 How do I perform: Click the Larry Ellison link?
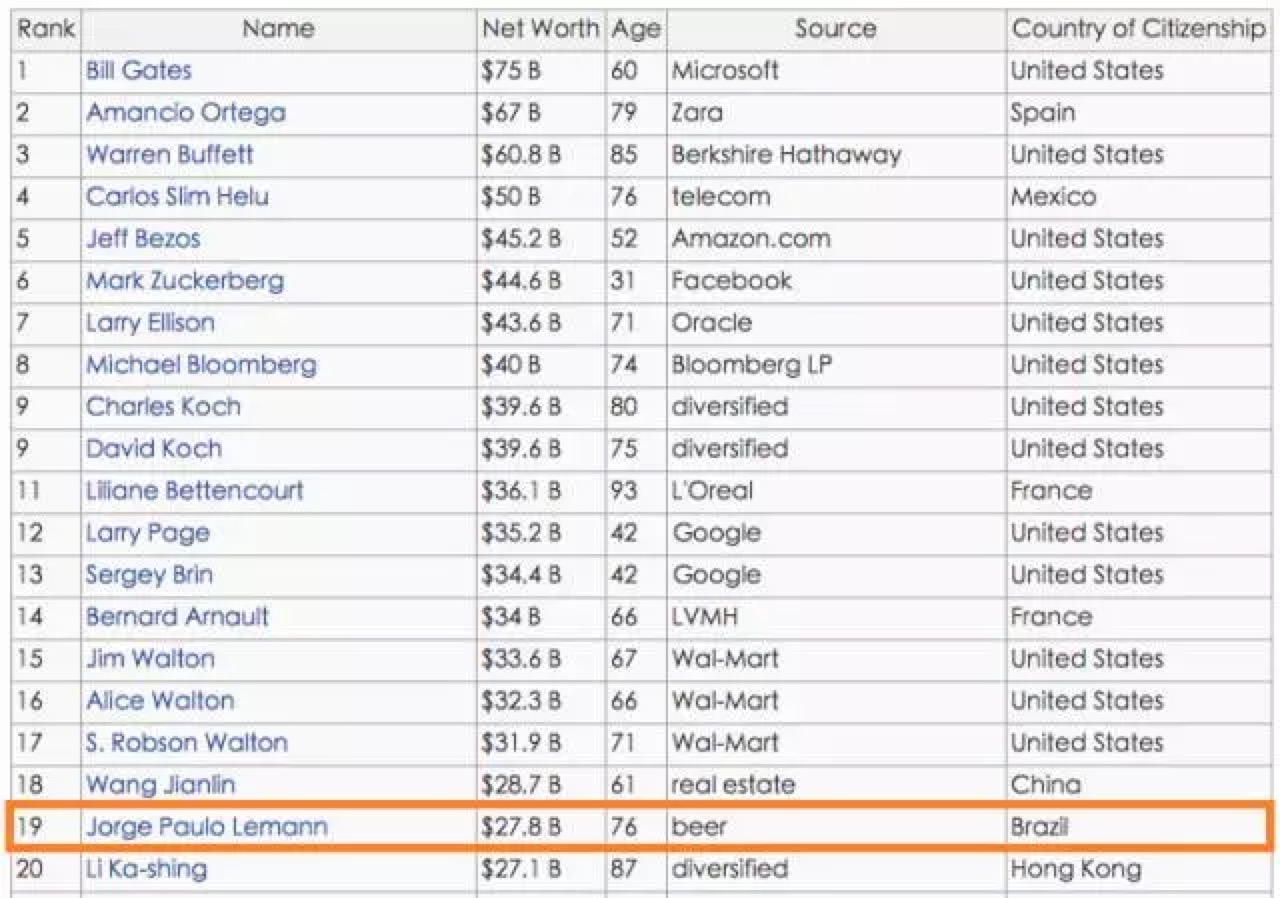(150, 323)
